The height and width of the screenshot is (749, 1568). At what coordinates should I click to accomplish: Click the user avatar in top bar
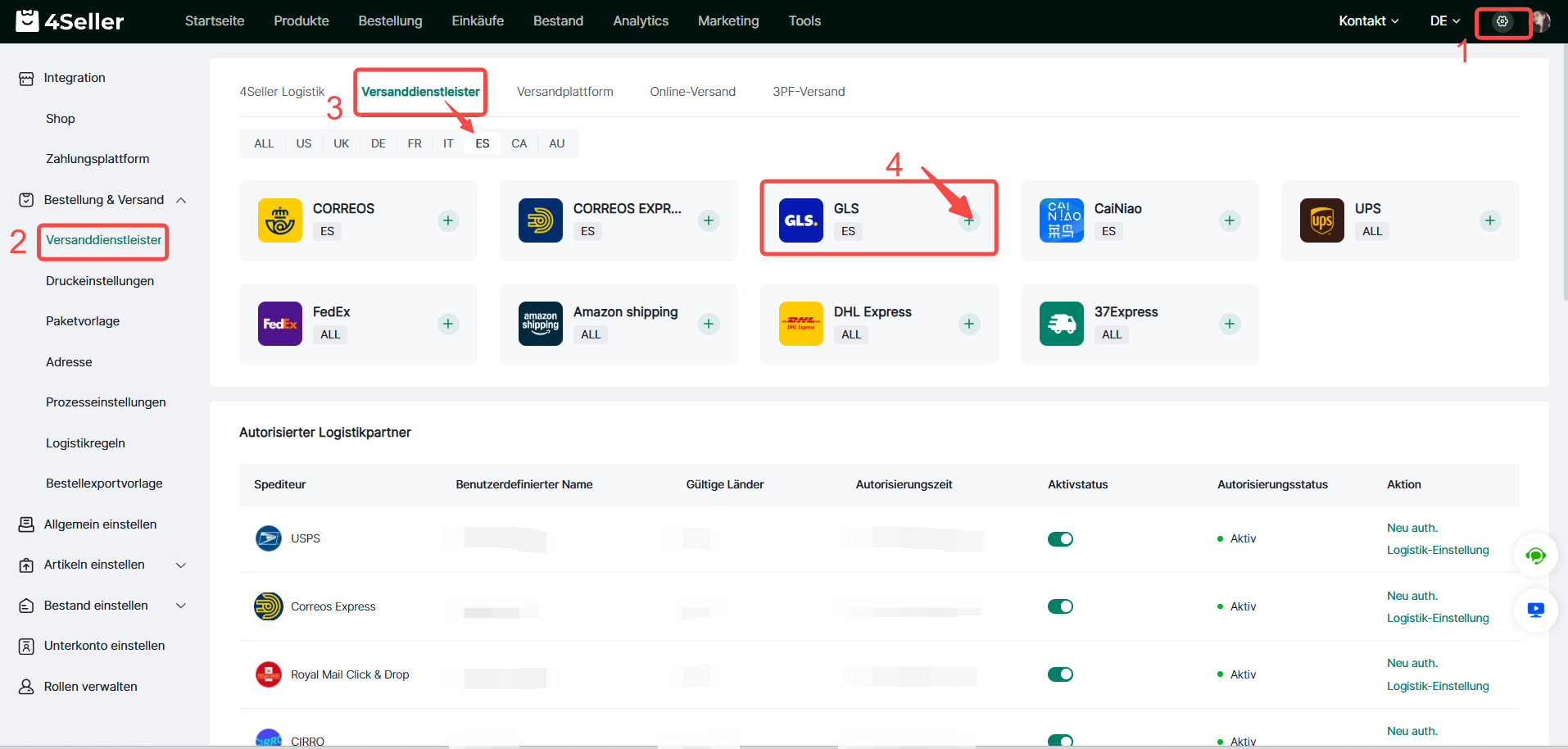click(1542, 21)
